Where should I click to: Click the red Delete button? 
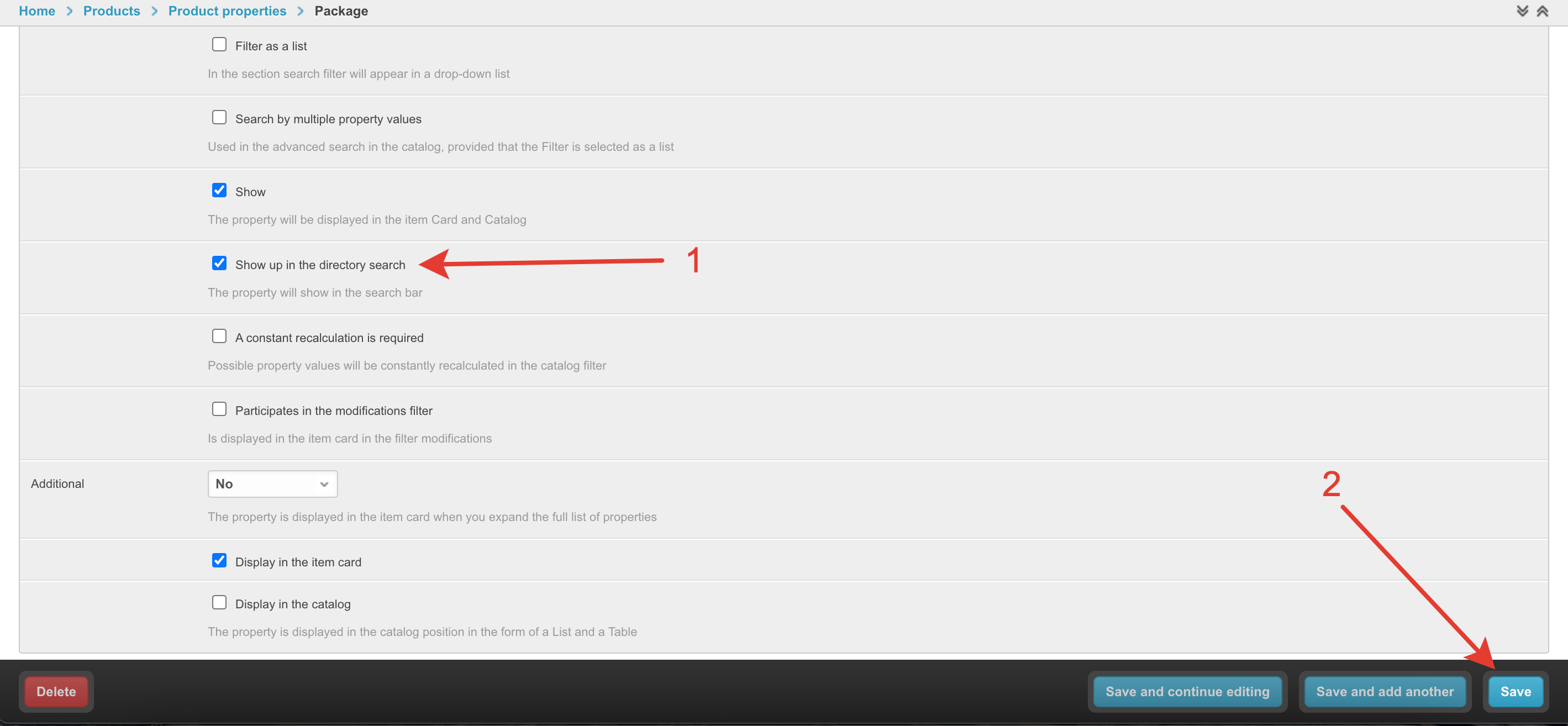[x=56, y=691]
